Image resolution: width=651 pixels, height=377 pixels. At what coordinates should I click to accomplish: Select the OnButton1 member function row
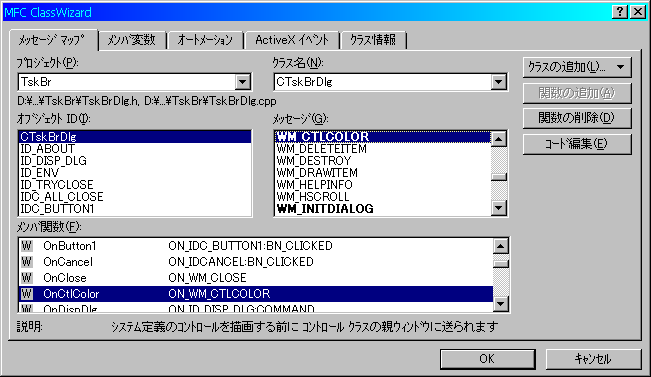(x=256, y=246)
